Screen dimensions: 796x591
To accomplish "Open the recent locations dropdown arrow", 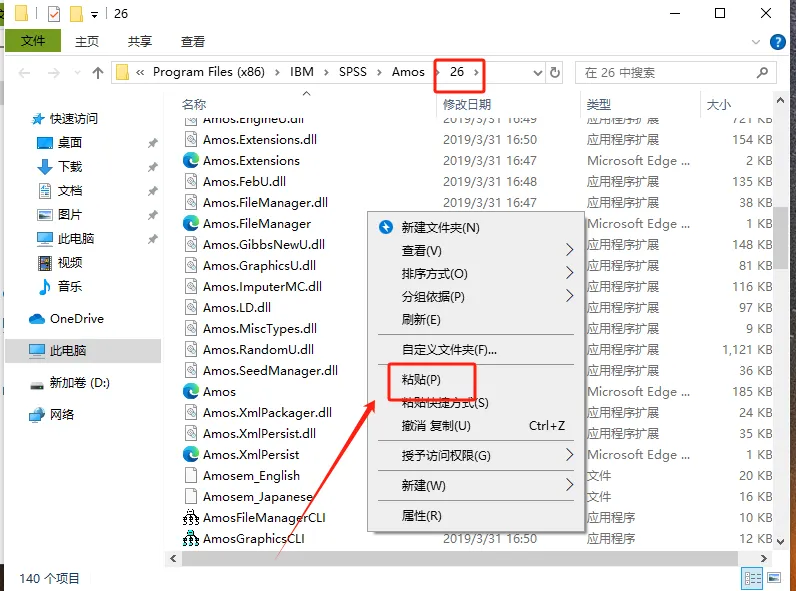I will pyautogui.click(x=77, y=73).
